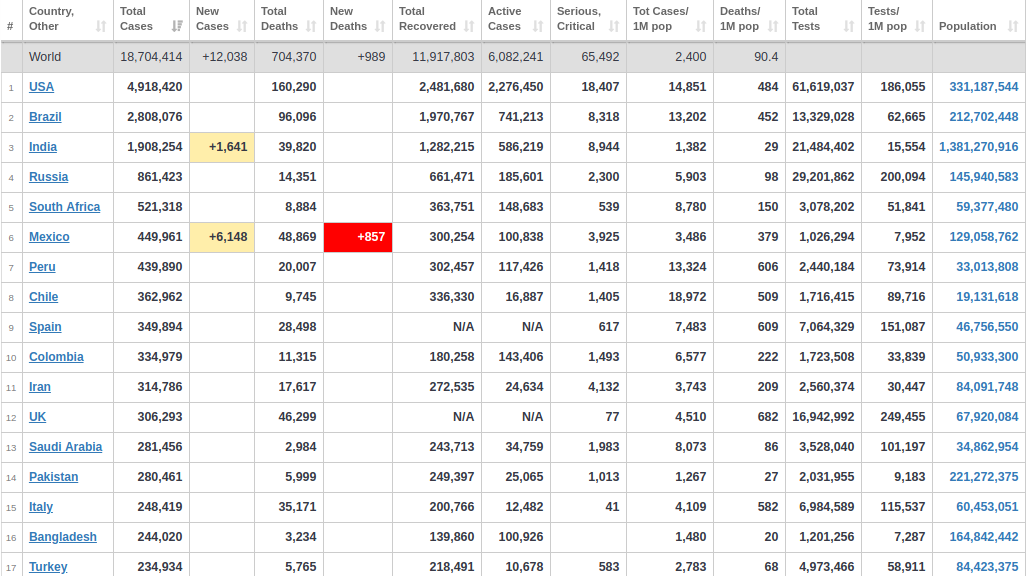Open UK population link 67,920,084
This screenshot has width=1027, height=576.
coord(987,417)
